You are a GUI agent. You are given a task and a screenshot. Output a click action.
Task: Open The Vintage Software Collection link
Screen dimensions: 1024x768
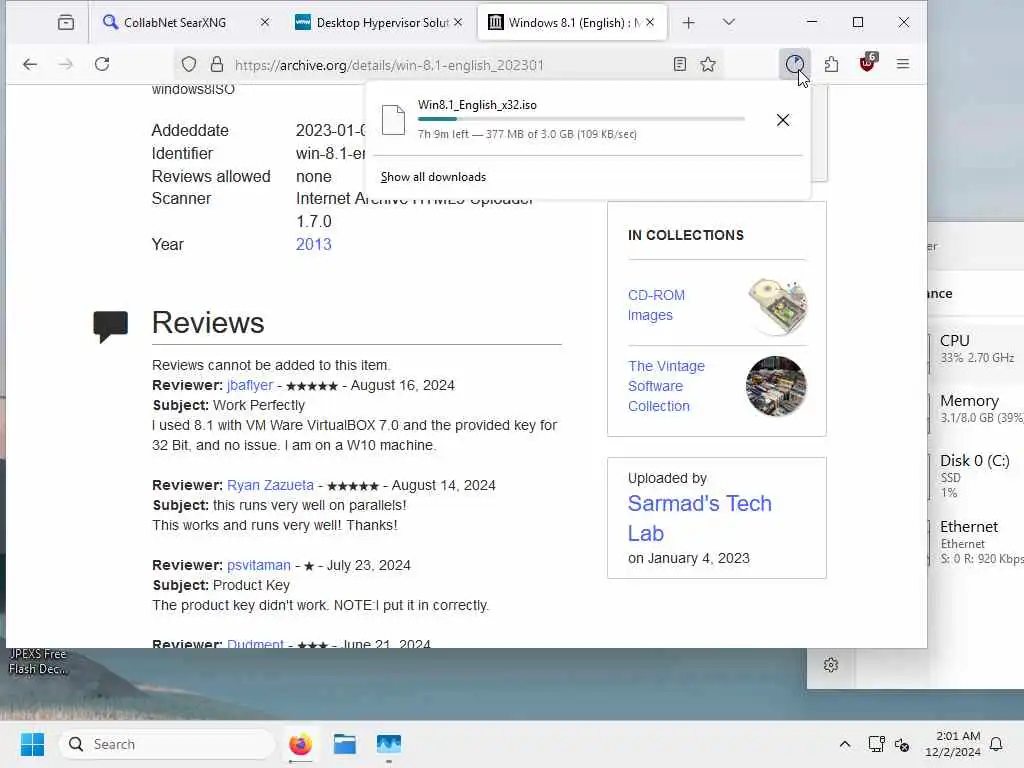coord(666,386)
